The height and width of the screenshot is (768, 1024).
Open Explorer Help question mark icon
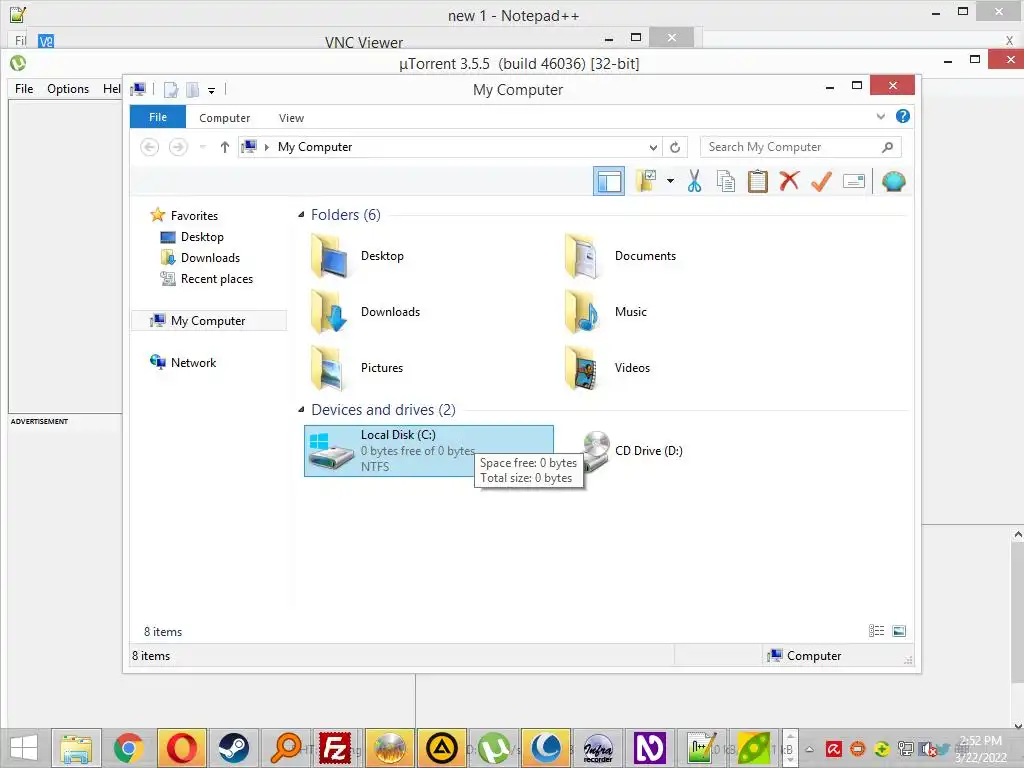903,116
